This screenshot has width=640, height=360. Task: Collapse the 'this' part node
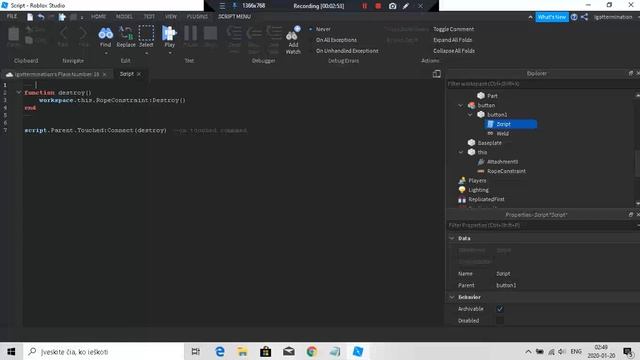(461, 152)
